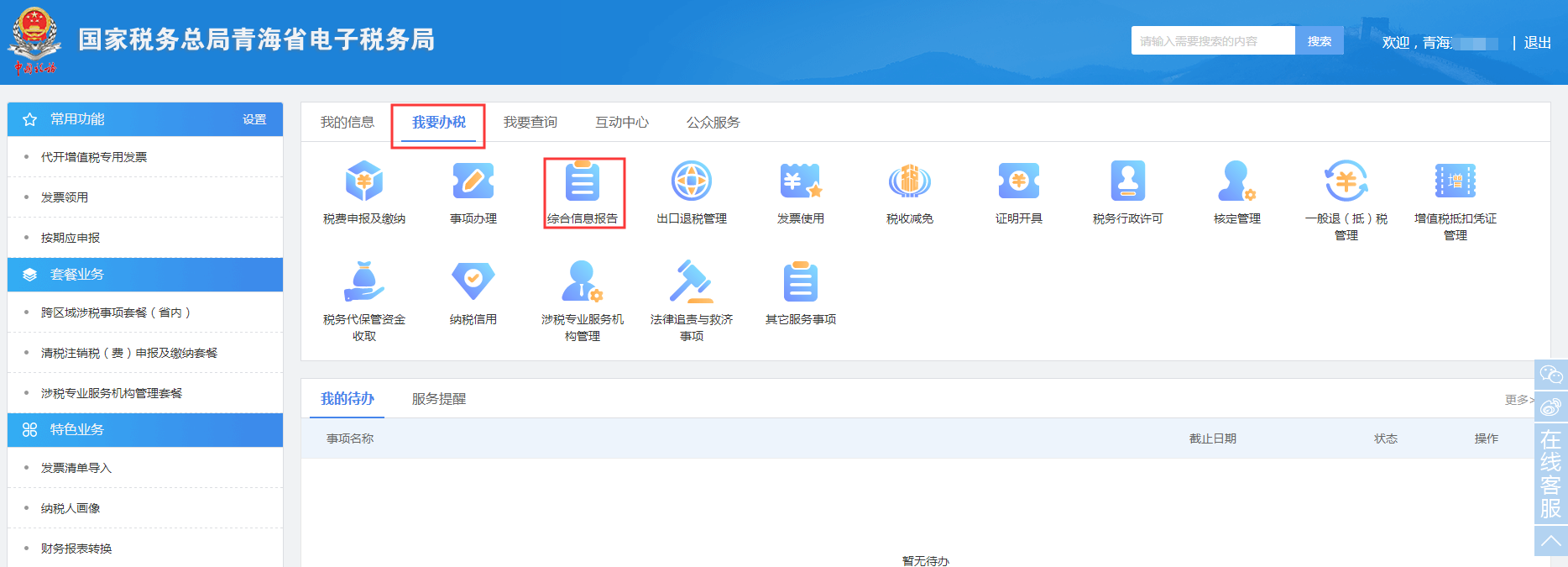Screen dimensions: 1568x567
Task: Click the welcome username text
Action: click(1440, 43)
